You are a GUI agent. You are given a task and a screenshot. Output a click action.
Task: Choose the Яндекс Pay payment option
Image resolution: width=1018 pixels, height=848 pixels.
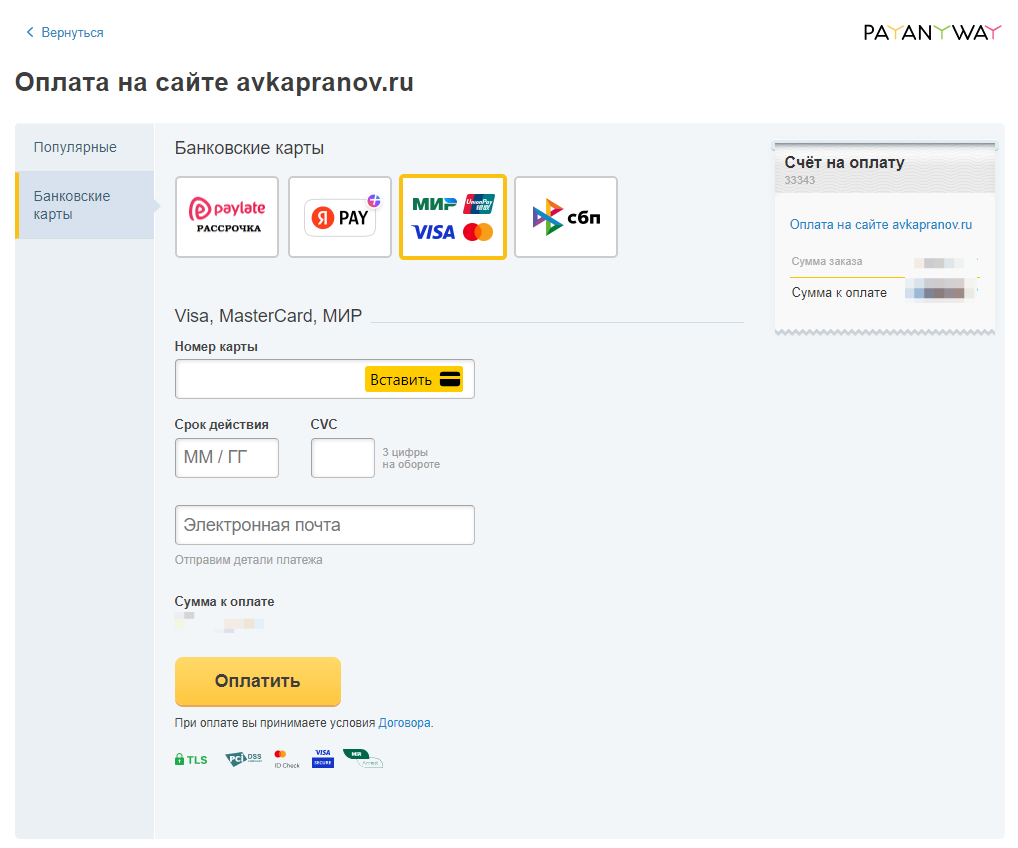click(340, 217)
